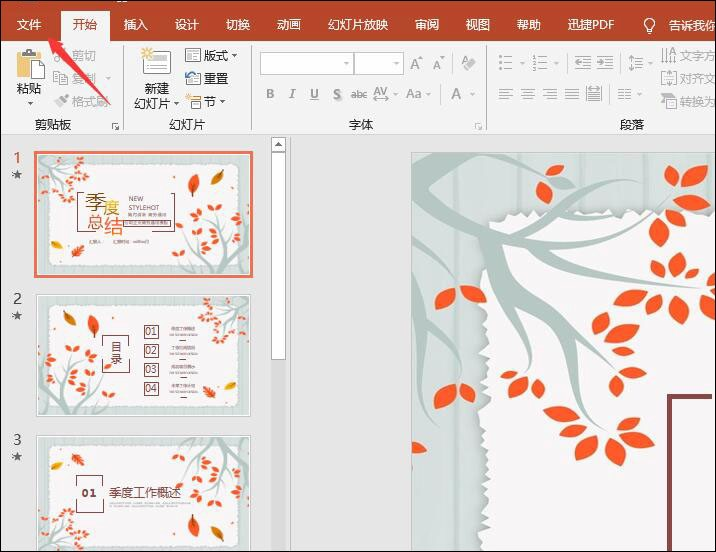Click the text shadow S icon
Image resolution: width=716 pixels, height=552 pixels.
336,94
